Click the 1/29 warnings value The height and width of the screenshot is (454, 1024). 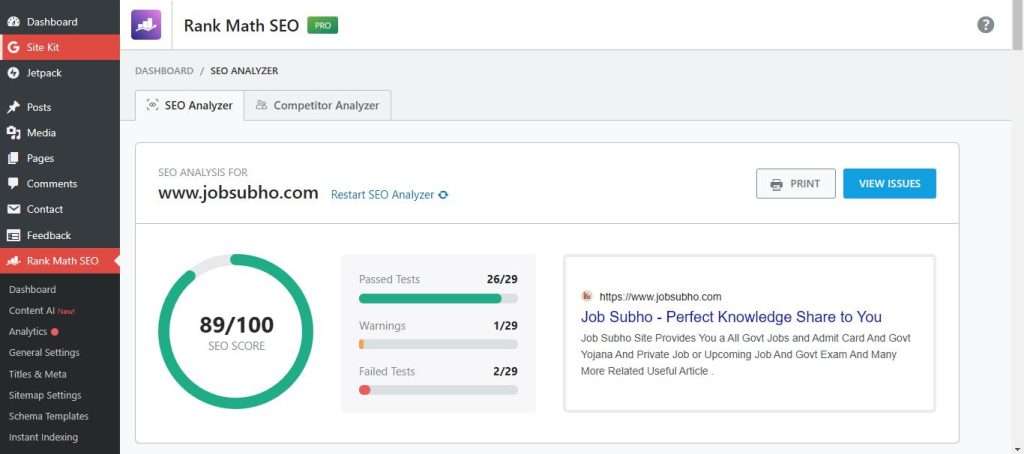(x=505, y=325)
